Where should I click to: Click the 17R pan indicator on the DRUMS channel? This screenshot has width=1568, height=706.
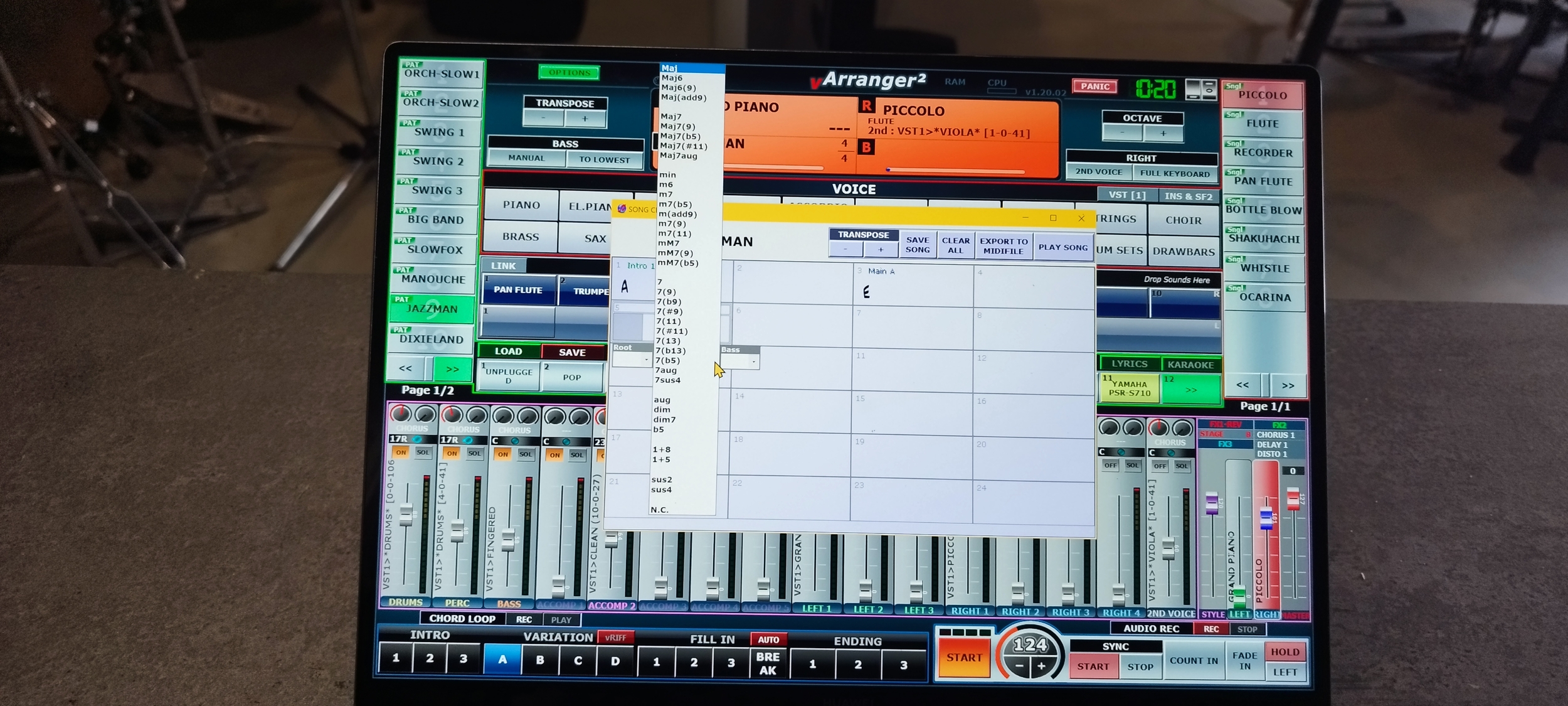[413, 439]
